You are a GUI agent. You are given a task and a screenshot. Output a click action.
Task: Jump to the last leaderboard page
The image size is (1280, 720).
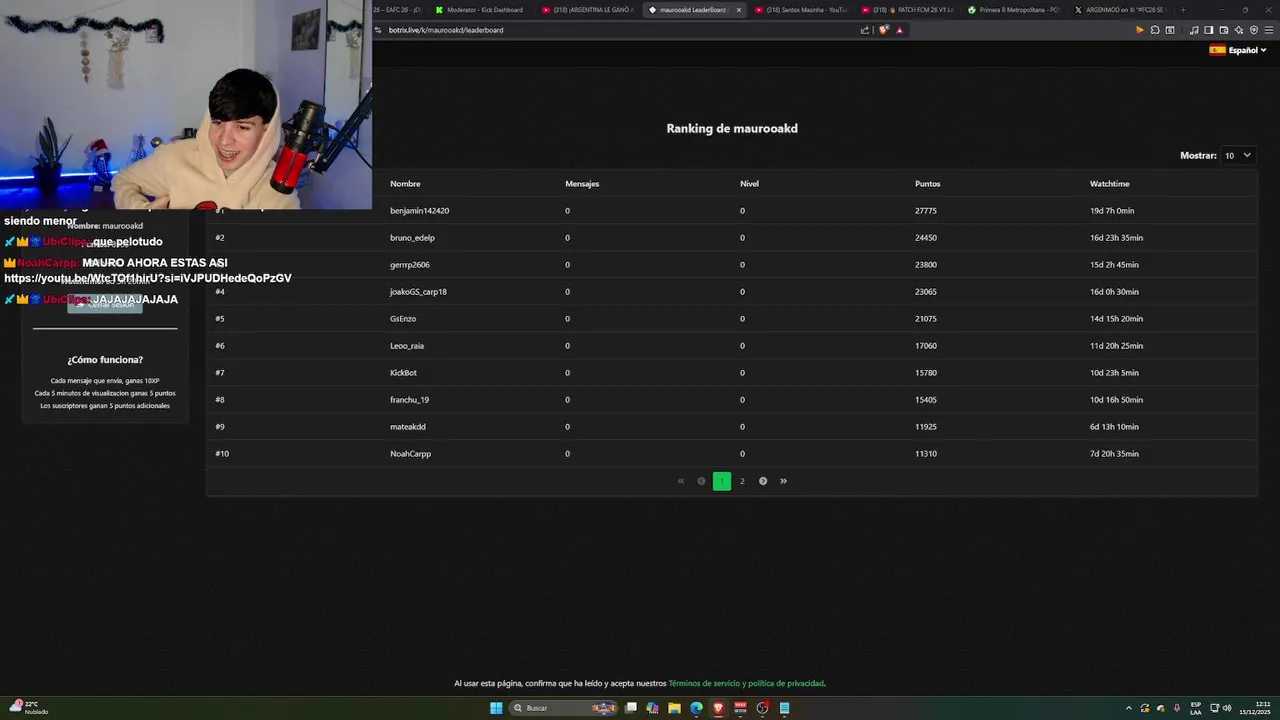coord(783,481)
